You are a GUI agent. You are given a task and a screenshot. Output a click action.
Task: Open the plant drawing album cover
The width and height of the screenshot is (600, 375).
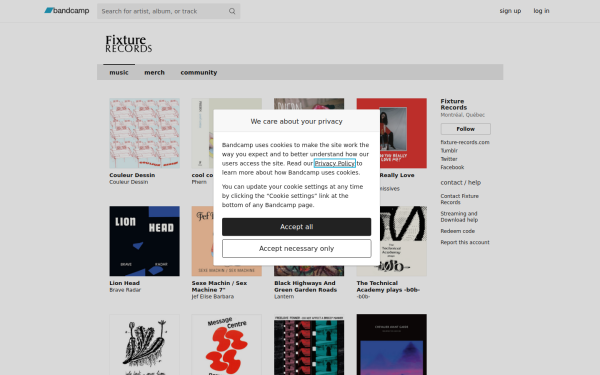click(144, 345)
